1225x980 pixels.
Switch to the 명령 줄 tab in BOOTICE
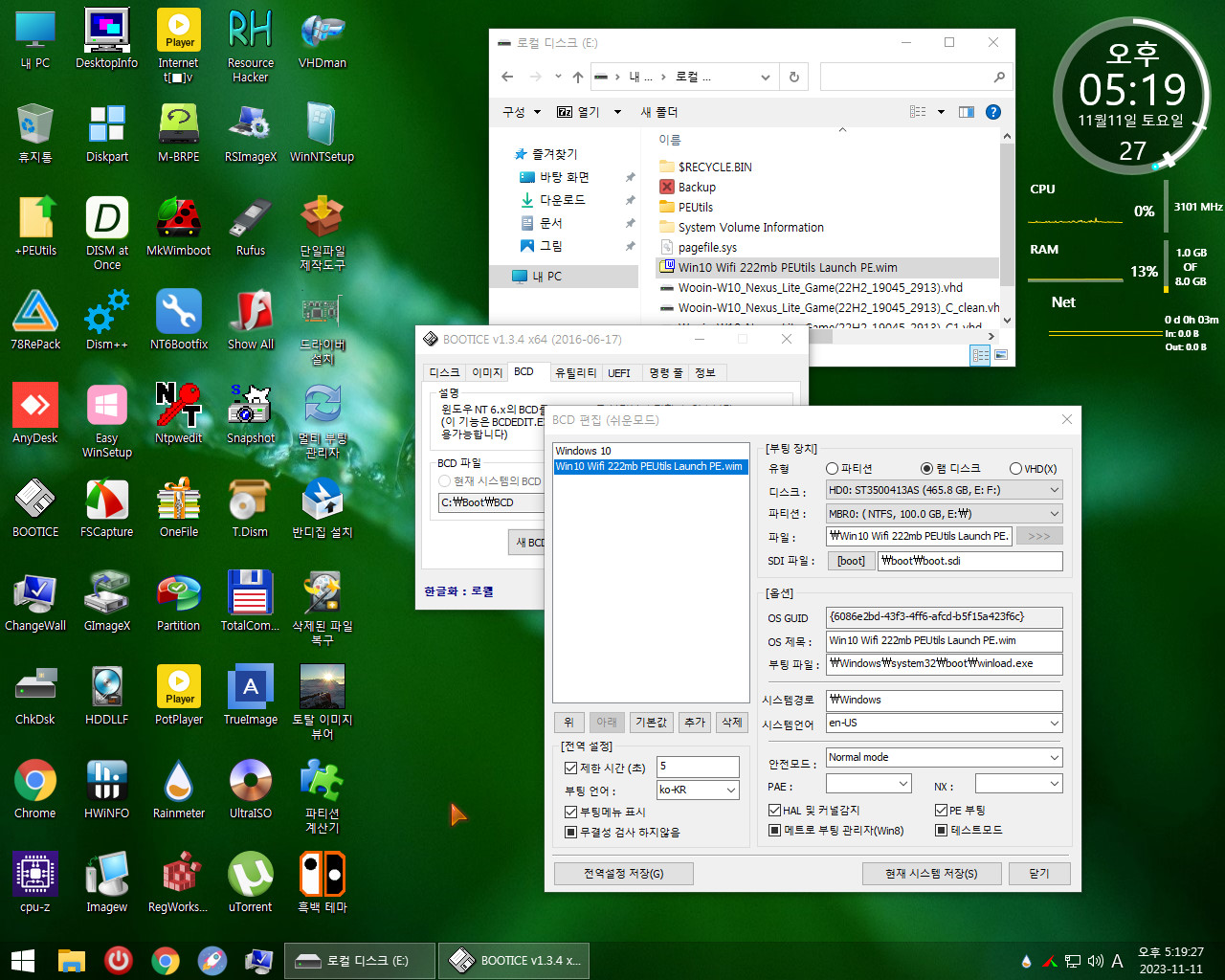point(665,372)
